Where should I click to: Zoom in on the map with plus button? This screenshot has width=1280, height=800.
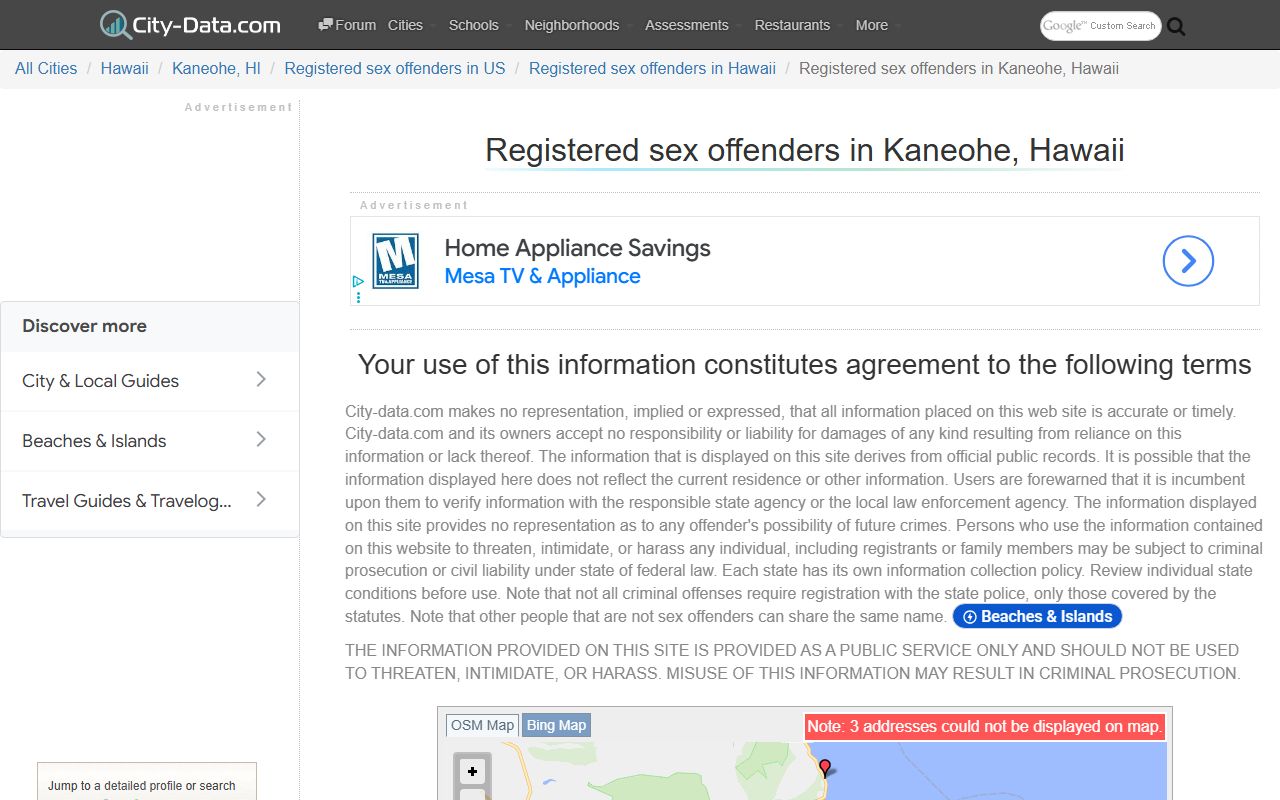(472, 771)
